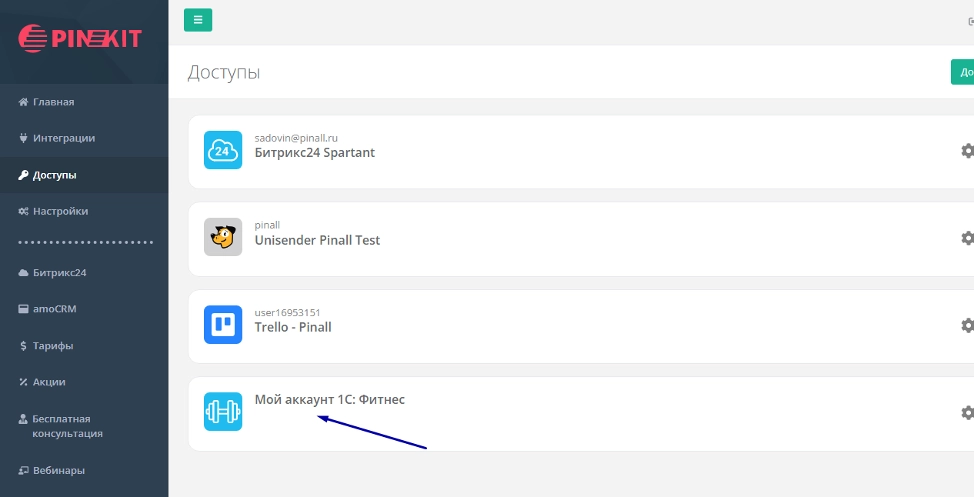This screenshot has width=974, height=497.
Task: Click the 1C Fitness dumbbell icon
Action: pyautogui.click(x=223, y=412)
